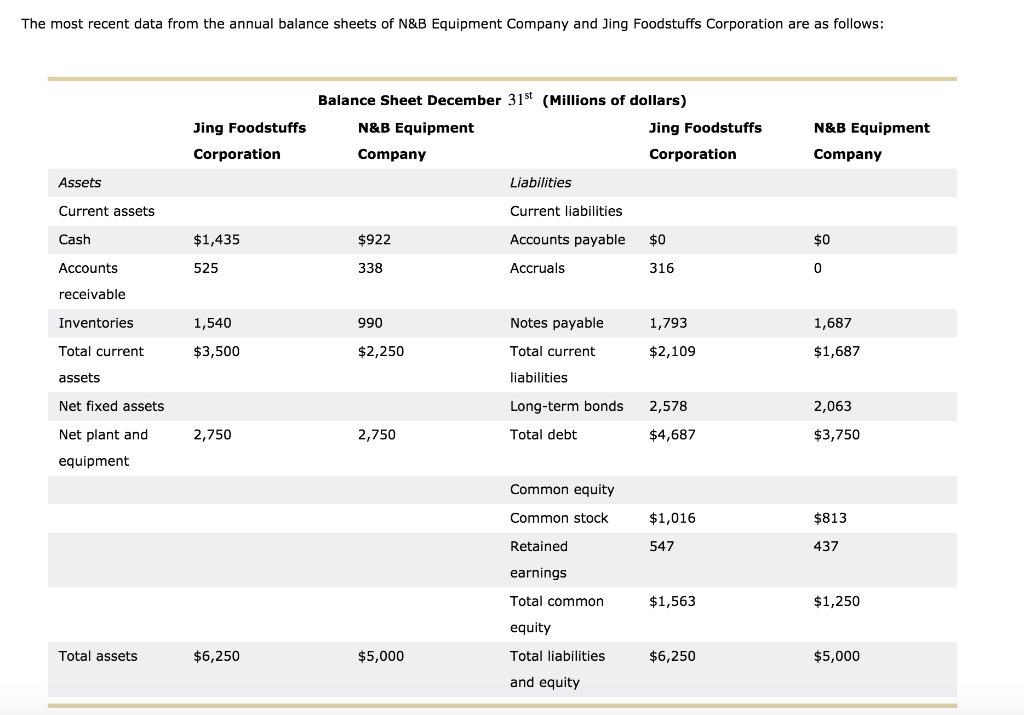Select the Accruals value 316

point(662,268)
